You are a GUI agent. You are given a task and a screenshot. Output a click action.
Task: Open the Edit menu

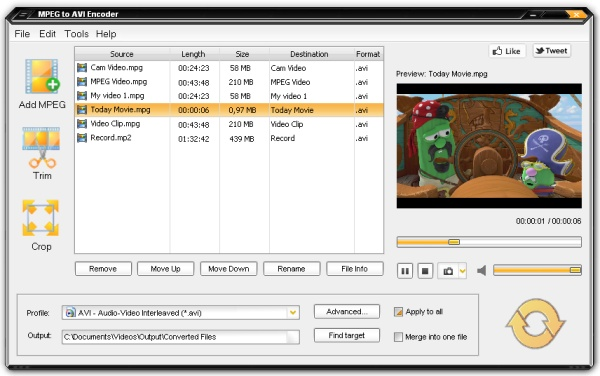(47, 34)
